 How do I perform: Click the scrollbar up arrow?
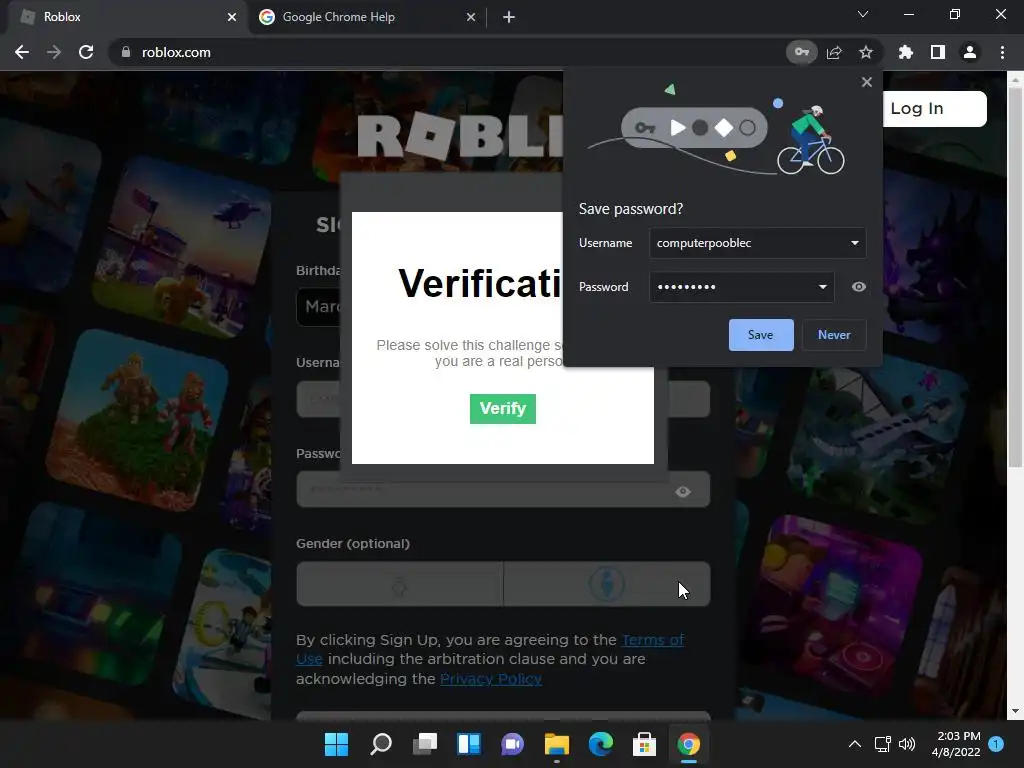coord(1015,81)
